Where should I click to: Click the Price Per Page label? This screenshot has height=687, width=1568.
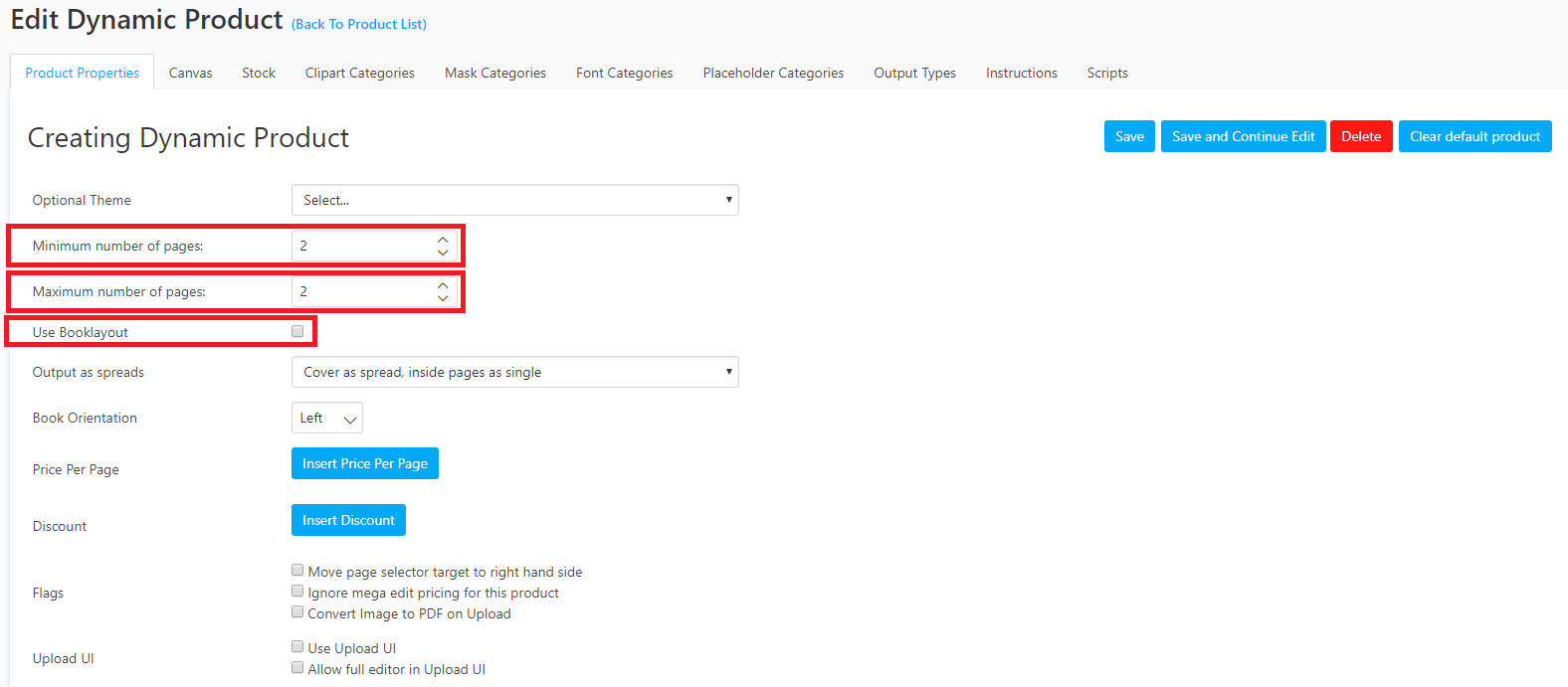[x=76, y=469]
